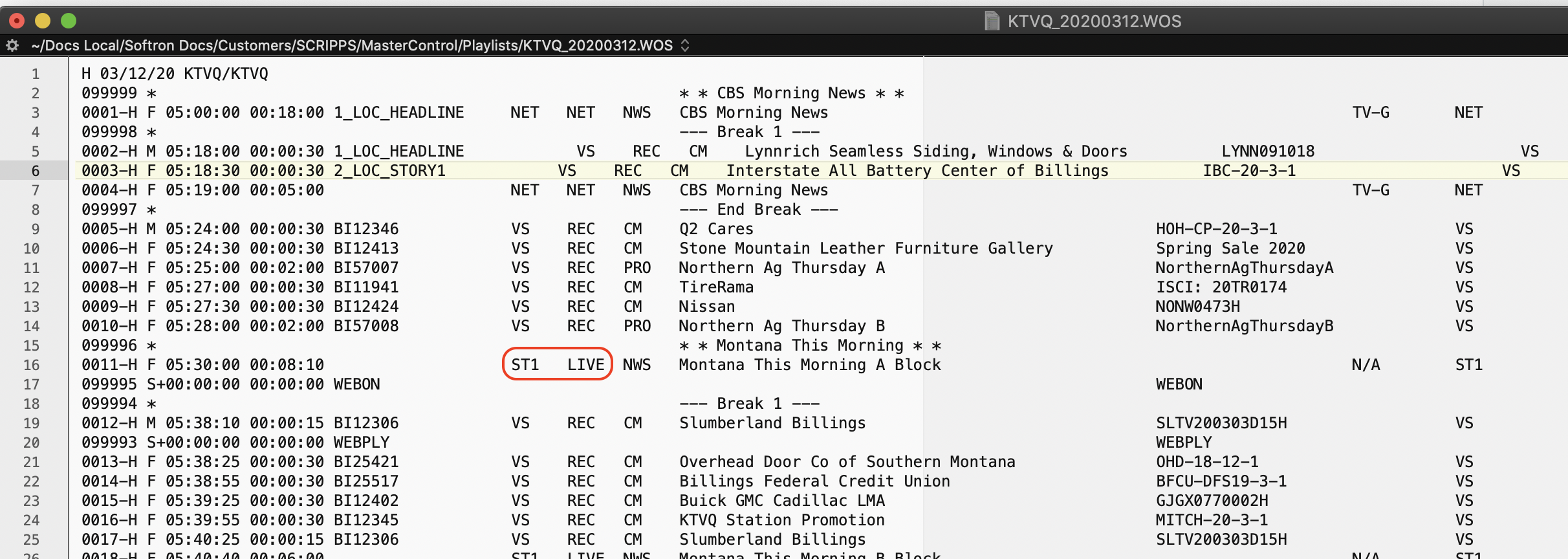
Task: Click 'KTVQ Station Promotion' text
Action: [x=782, y=520]
